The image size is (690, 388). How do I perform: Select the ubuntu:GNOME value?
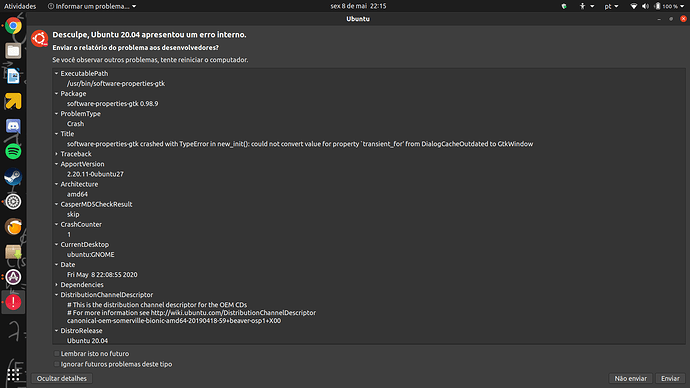91,255
